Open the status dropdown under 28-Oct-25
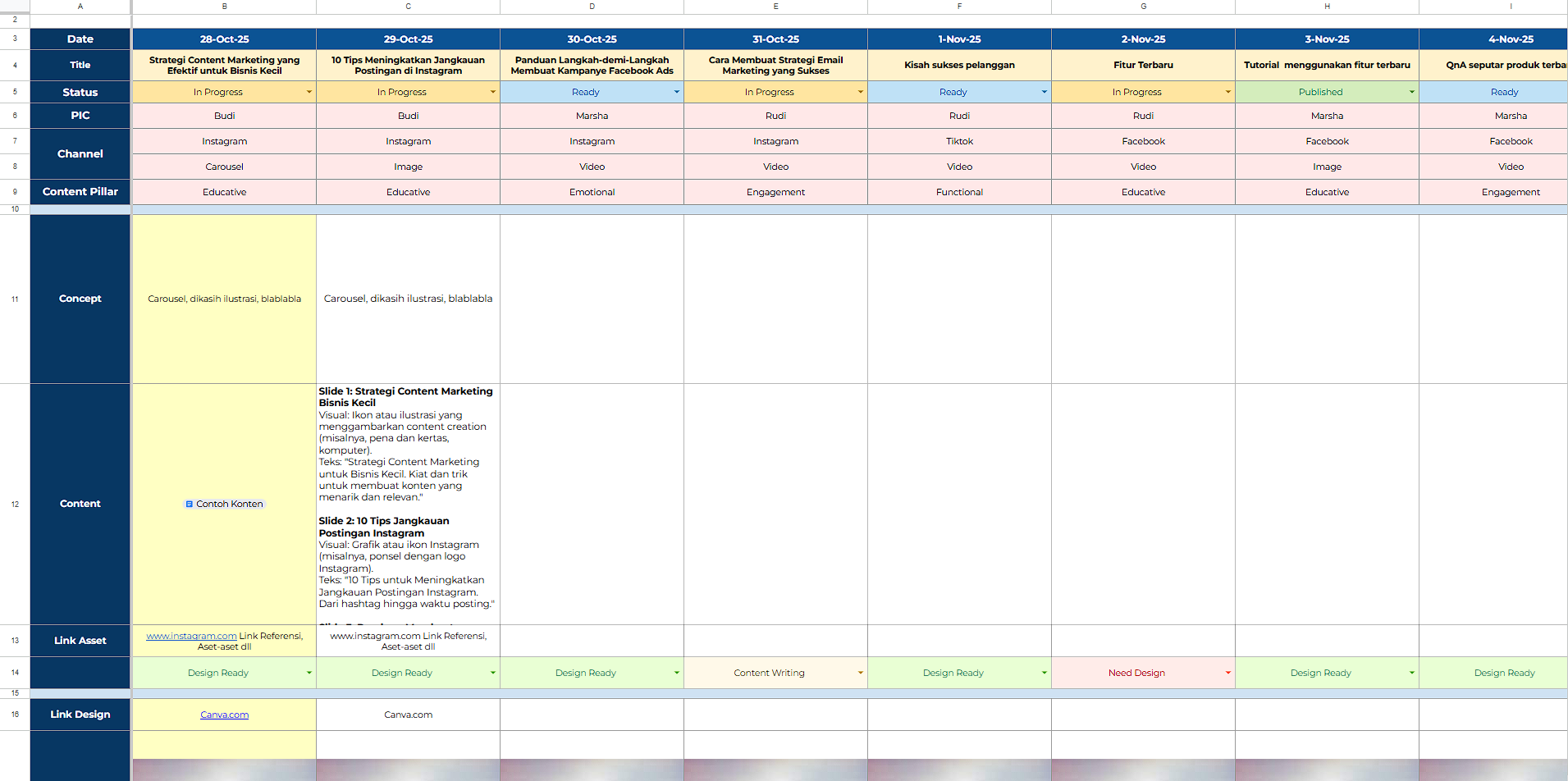Viewport: 1568px width, 781px height. [309, 92]
